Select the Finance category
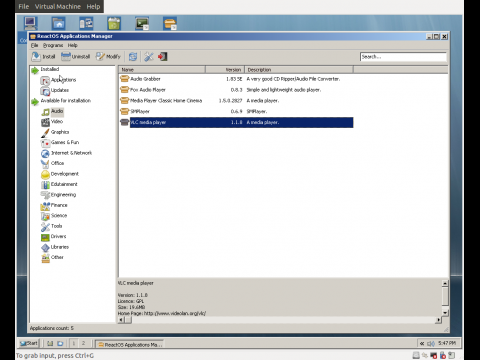Viewport: 480px width, 360px height. point(59,205)
